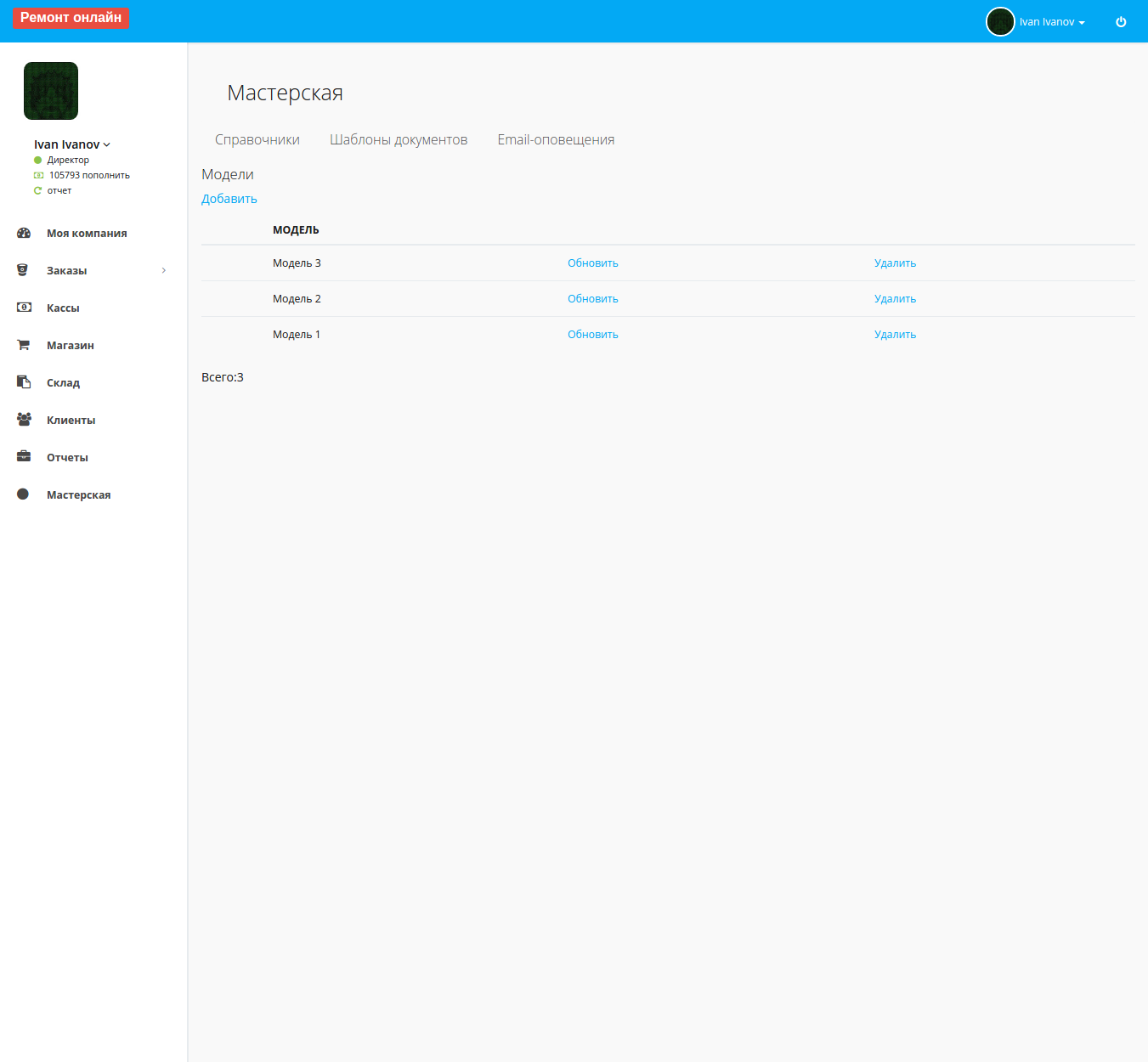The image size is (1148, 1062).
Task: Click the Мастерская page title
Action: pos(286,93)
